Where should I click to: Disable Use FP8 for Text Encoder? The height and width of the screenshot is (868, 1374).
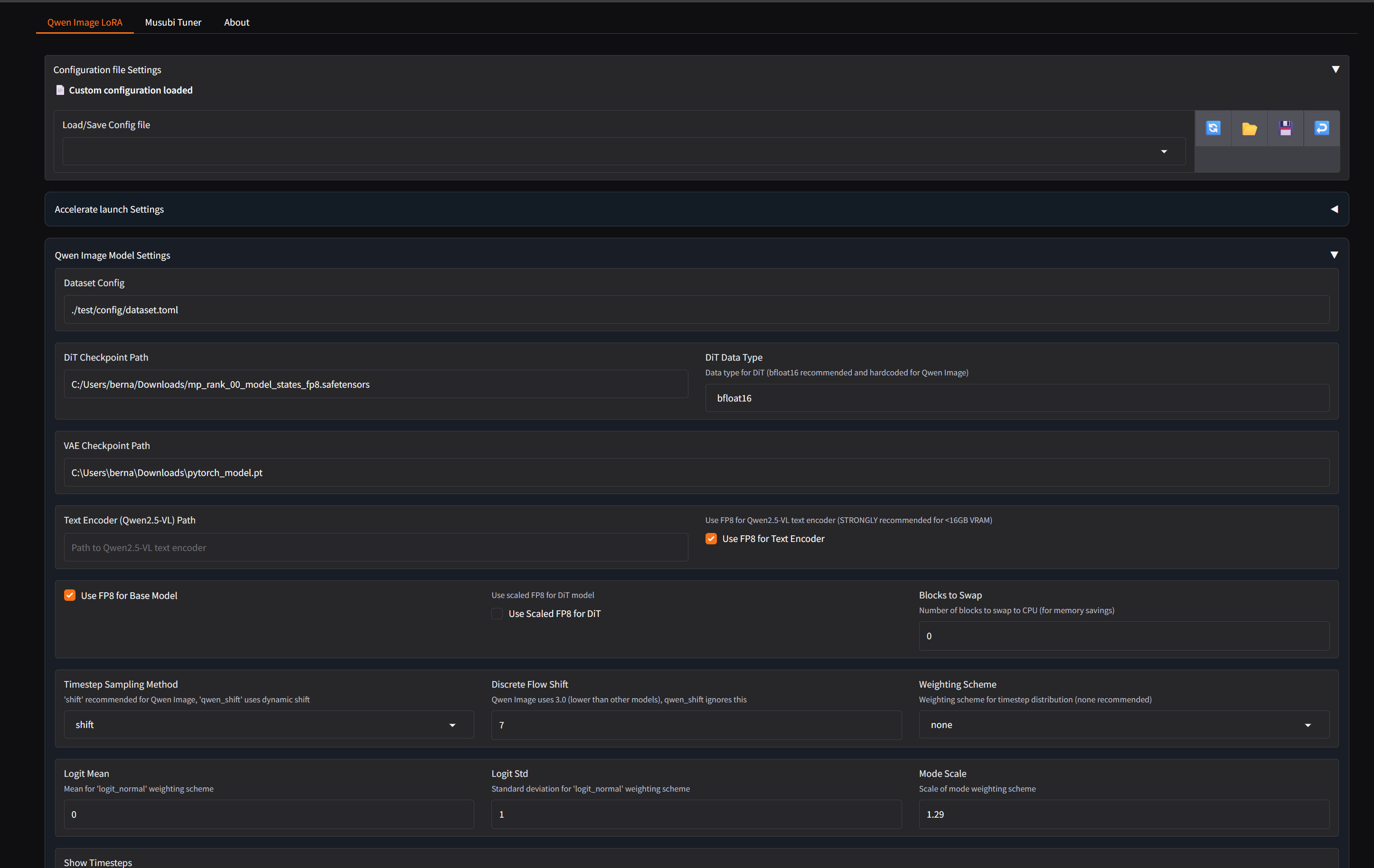711,539
